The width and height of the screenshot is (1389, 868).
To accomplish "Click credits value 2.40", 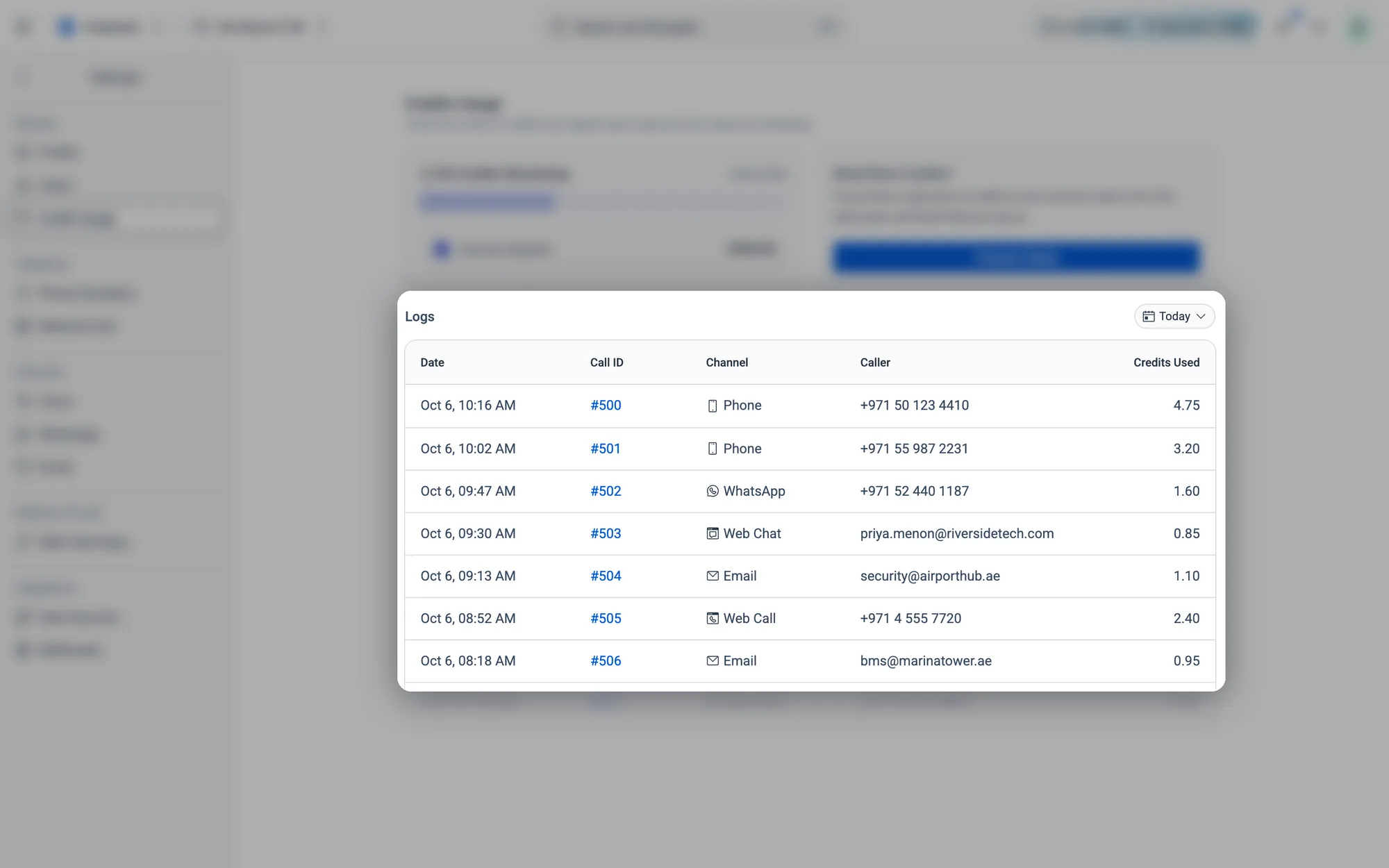I will (1186, 618).
